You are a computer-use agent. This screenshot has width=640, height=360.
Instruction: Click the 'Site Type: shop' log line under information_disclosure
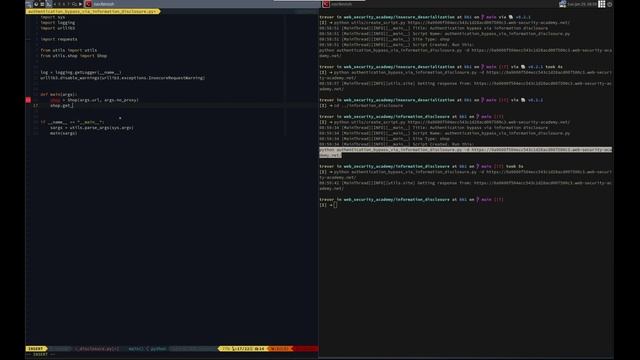(x=384, y=139)
